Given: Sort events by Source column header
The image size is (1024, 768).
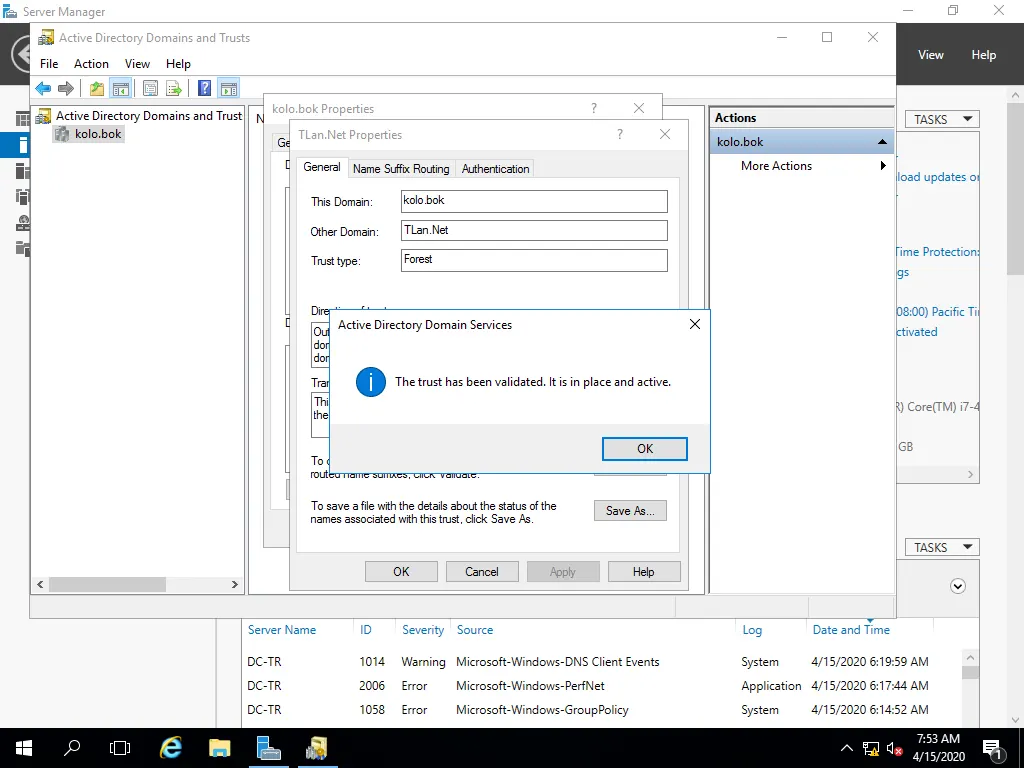Looking at the screenshot, I should point(475,630).
